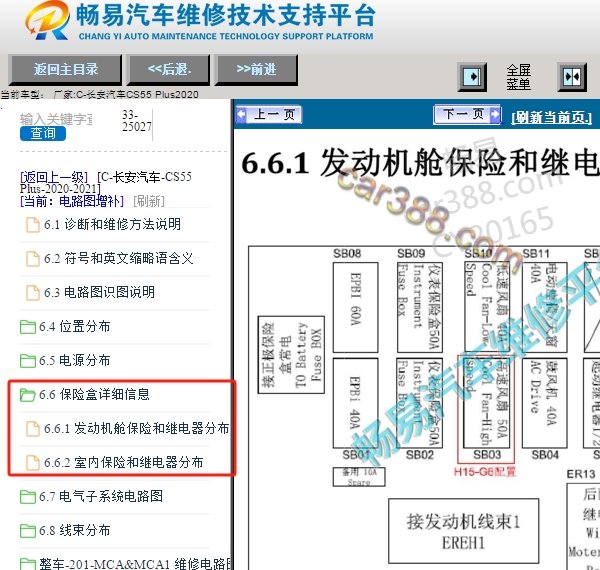This screenshot has width=600, height=570.
Task: Click the left arrow icon on 上一页
Action: click(x=241, y=114)
